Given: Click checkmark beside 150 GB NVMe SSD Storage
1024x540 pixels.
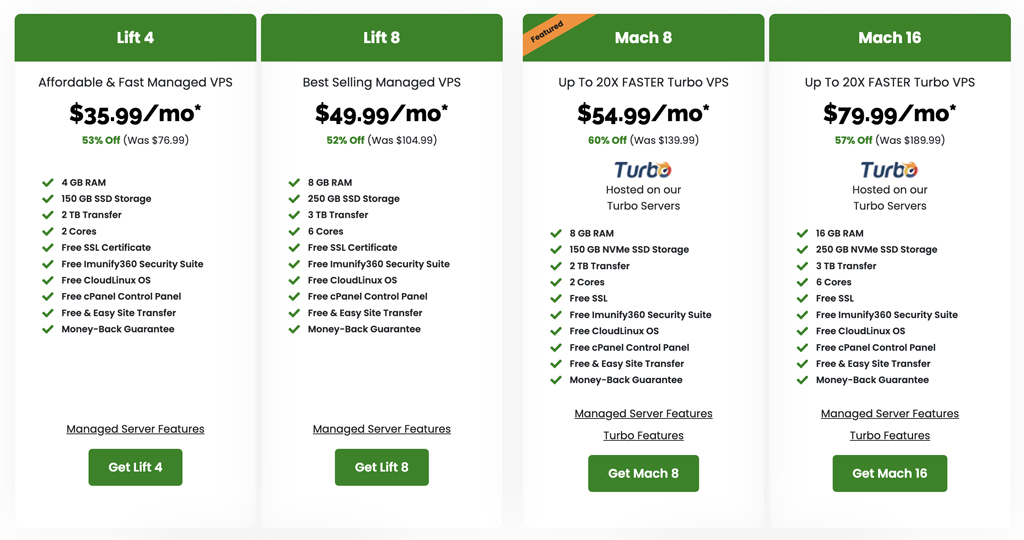Looking at the screenshot, I should (556, 250).
